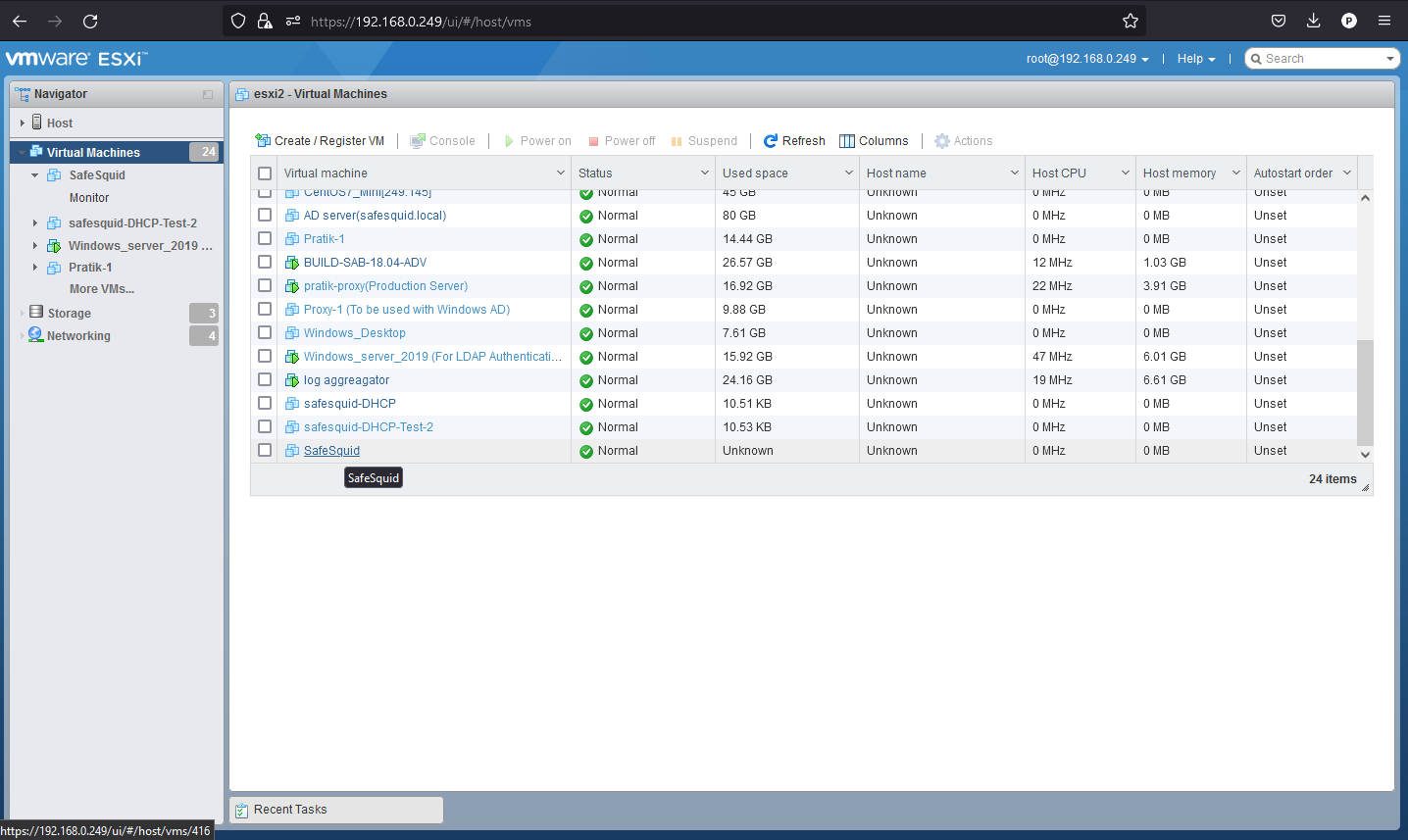Click VM icon beside log aggreagator
Viewport: 1408px width, 840px height.
click(292, 380)
